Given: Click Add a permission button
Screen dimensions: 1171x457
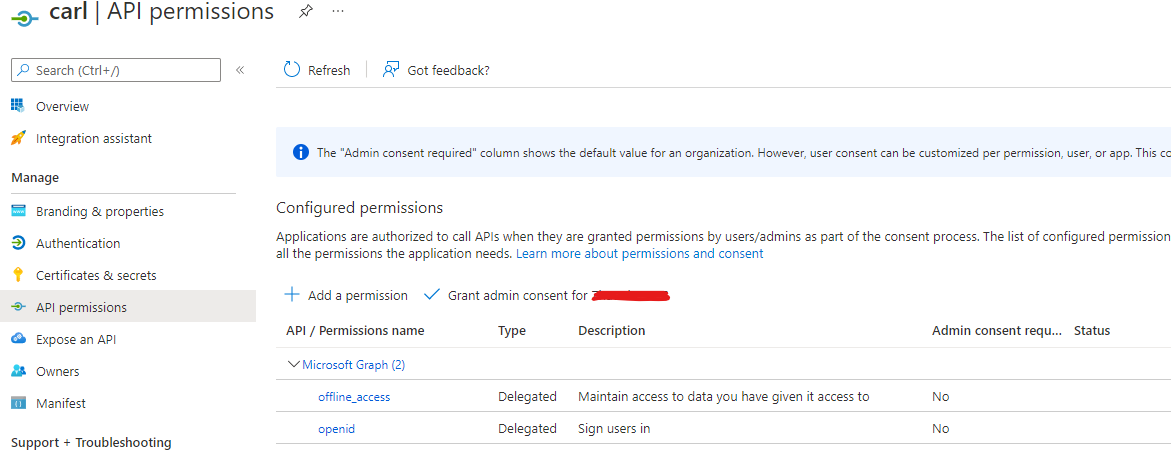Looking at the screenshot, I should [346, 295].
